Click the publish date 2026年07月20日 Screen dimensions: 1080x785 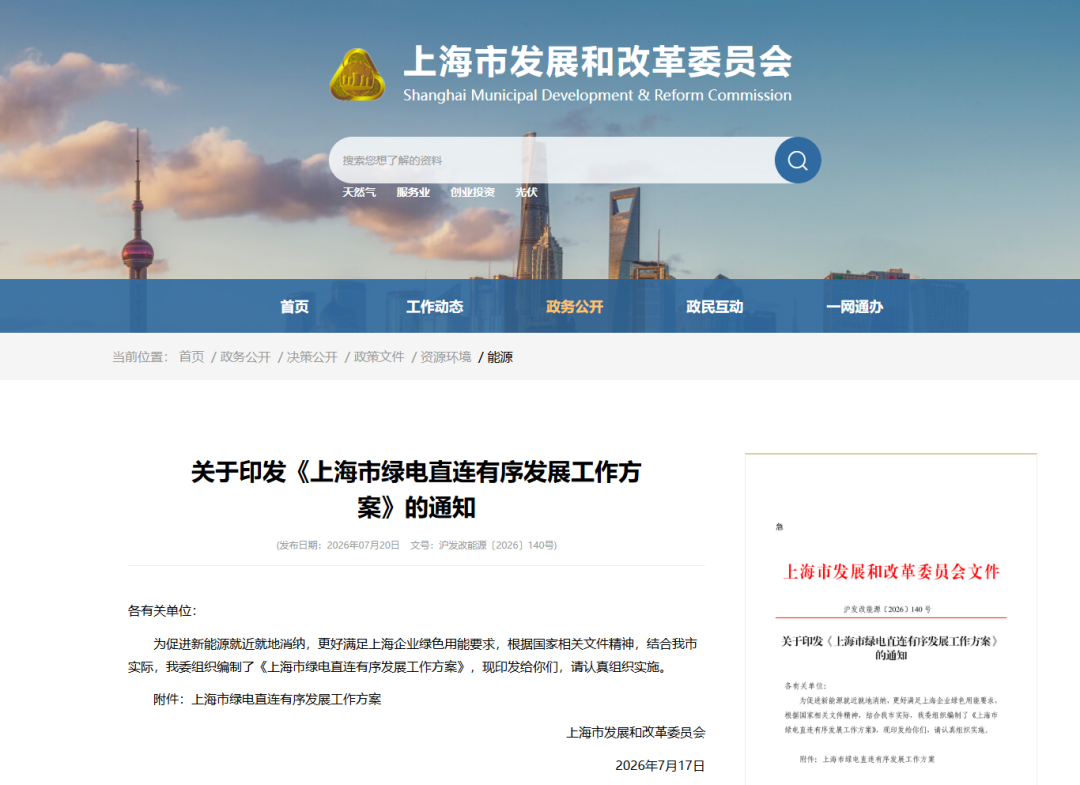pos(363,545)
